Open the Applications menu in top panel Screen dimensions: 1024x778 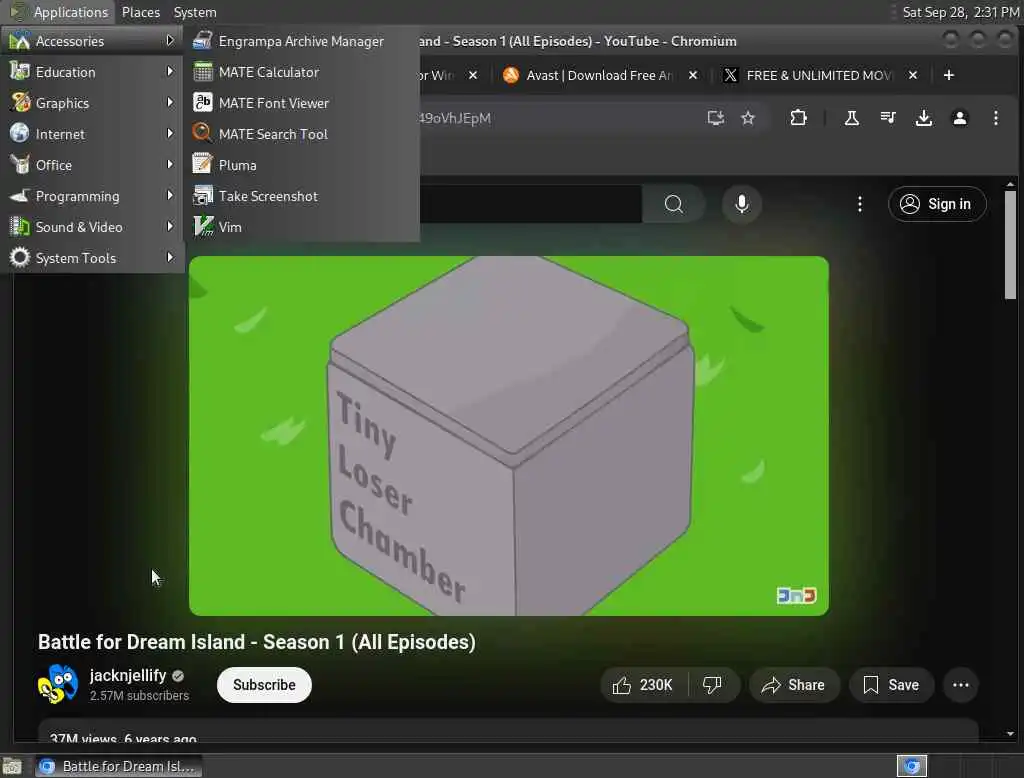pos(60,12)
